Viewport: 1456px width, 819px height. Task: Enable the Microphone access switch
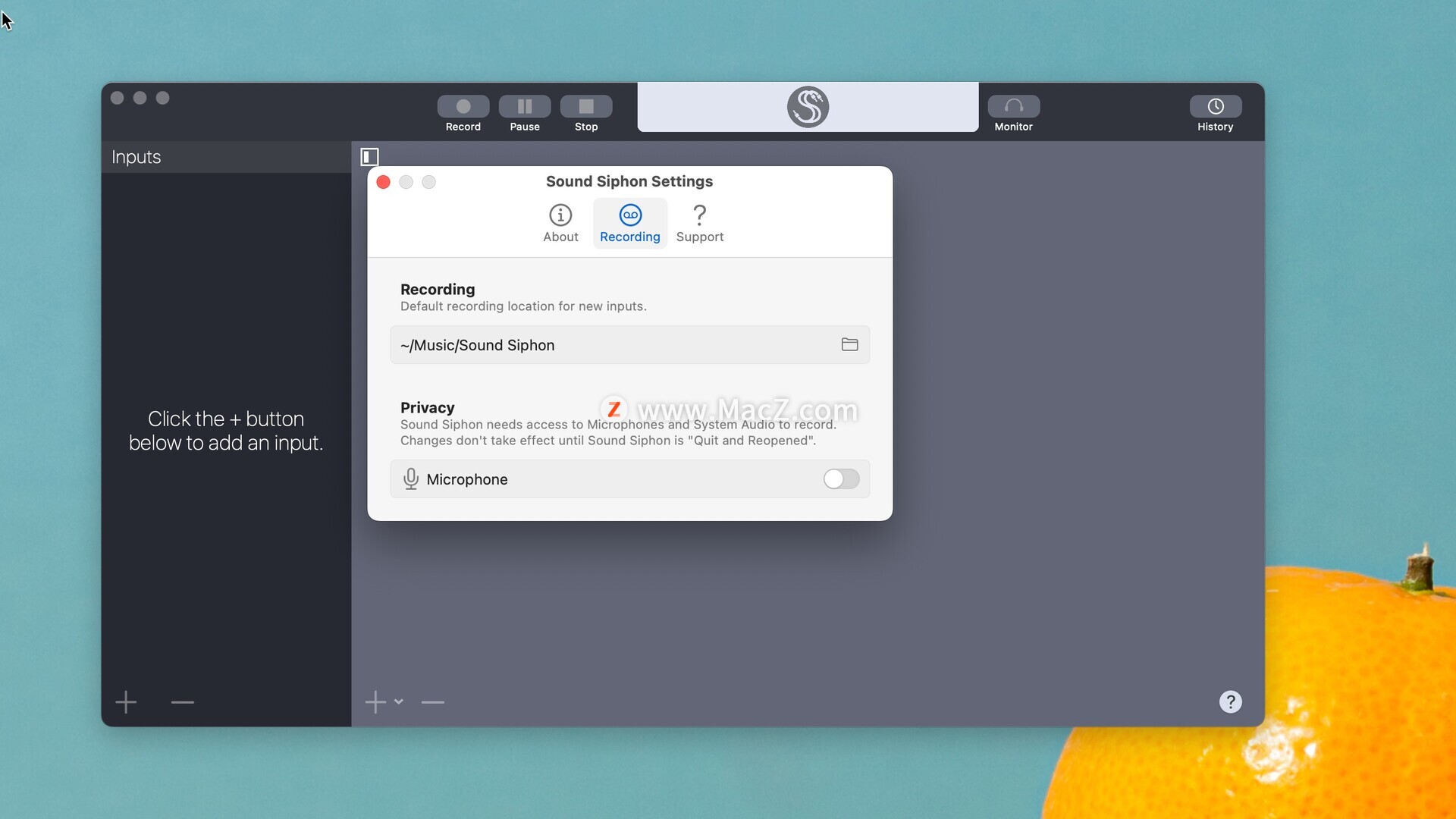tap(841, 479)
